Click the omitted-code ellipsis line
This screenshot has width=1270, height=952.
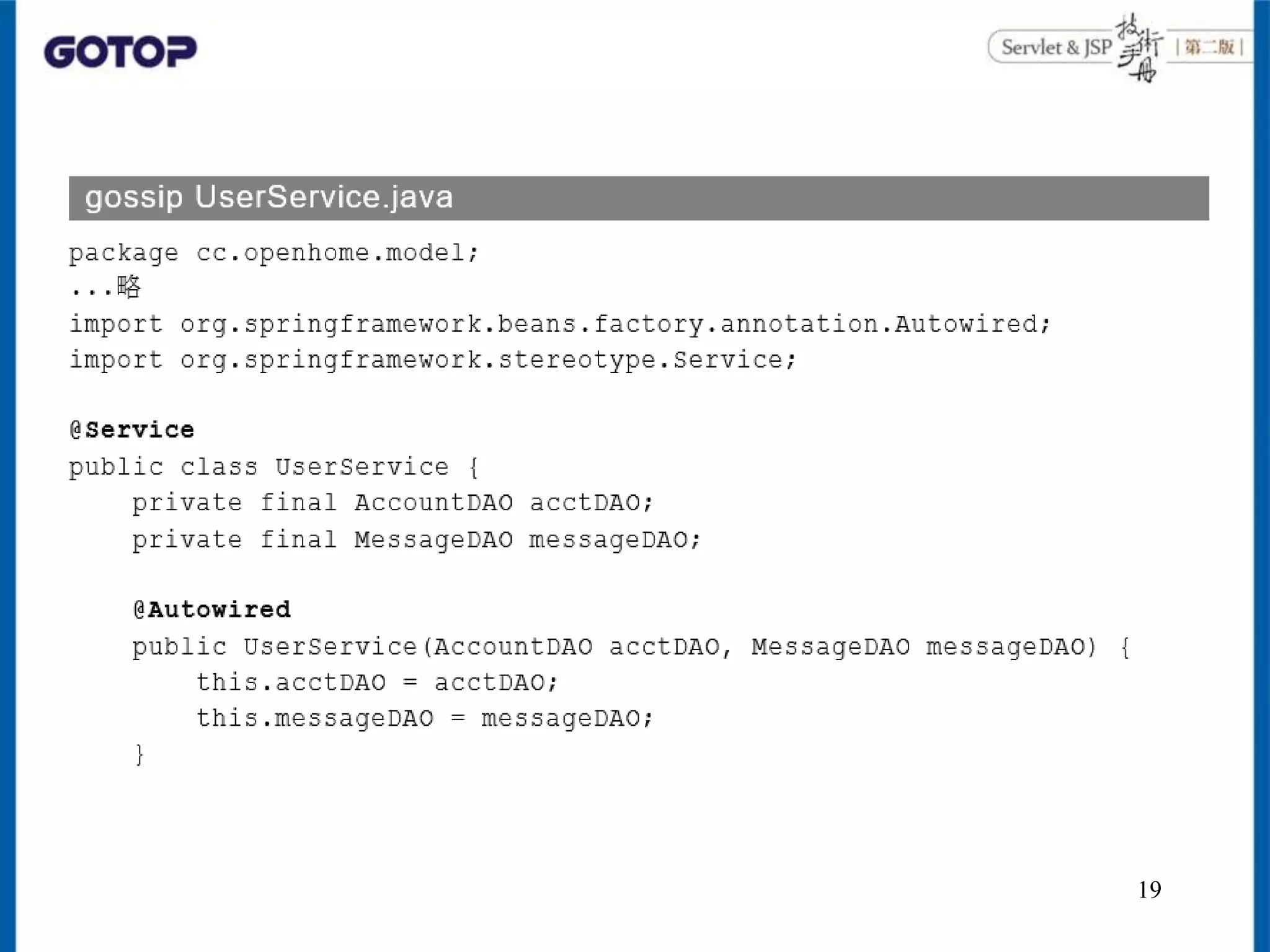[x=105, y=288]
